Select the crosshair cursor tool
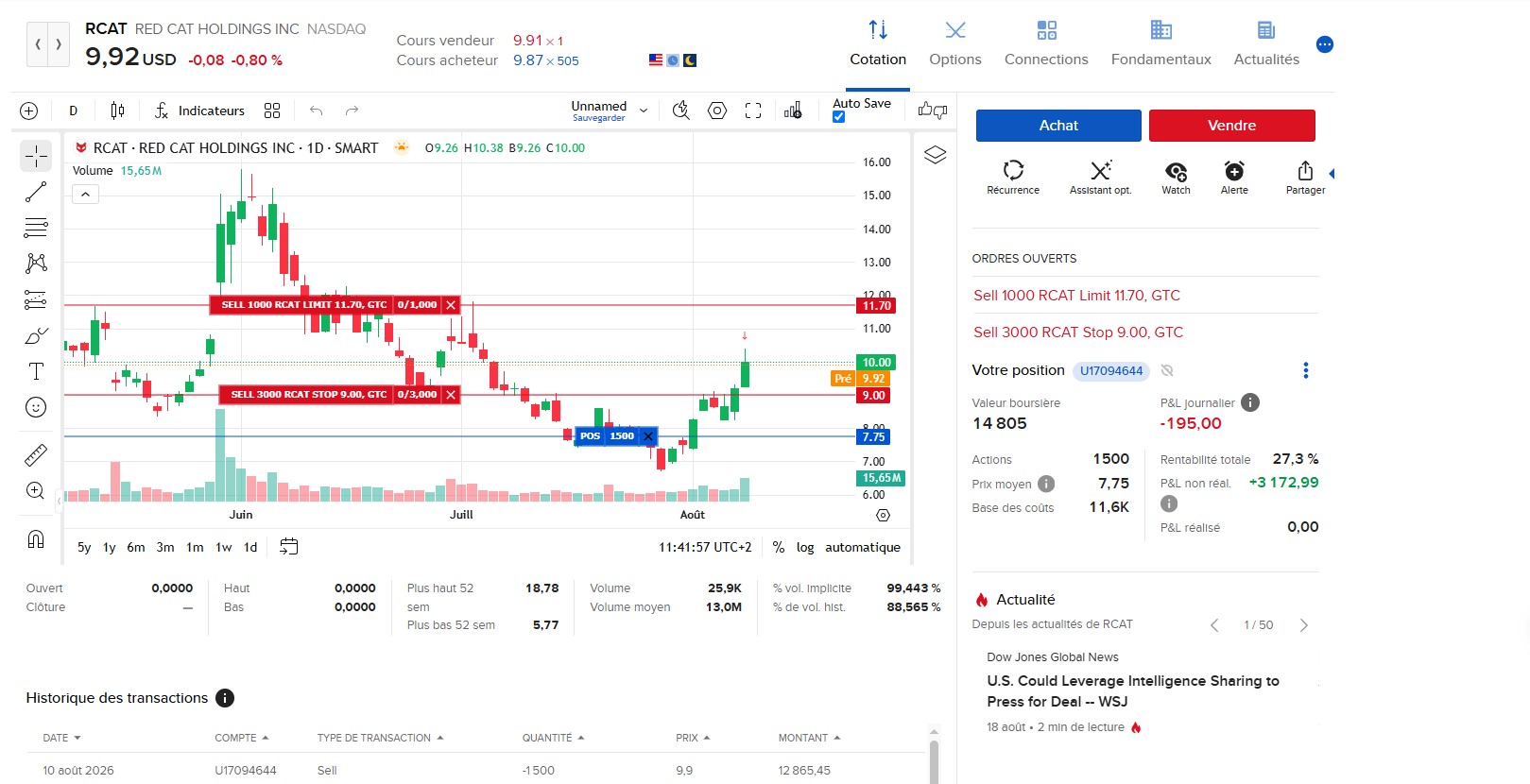The image size is (1530, 784). tap(36, 156)
